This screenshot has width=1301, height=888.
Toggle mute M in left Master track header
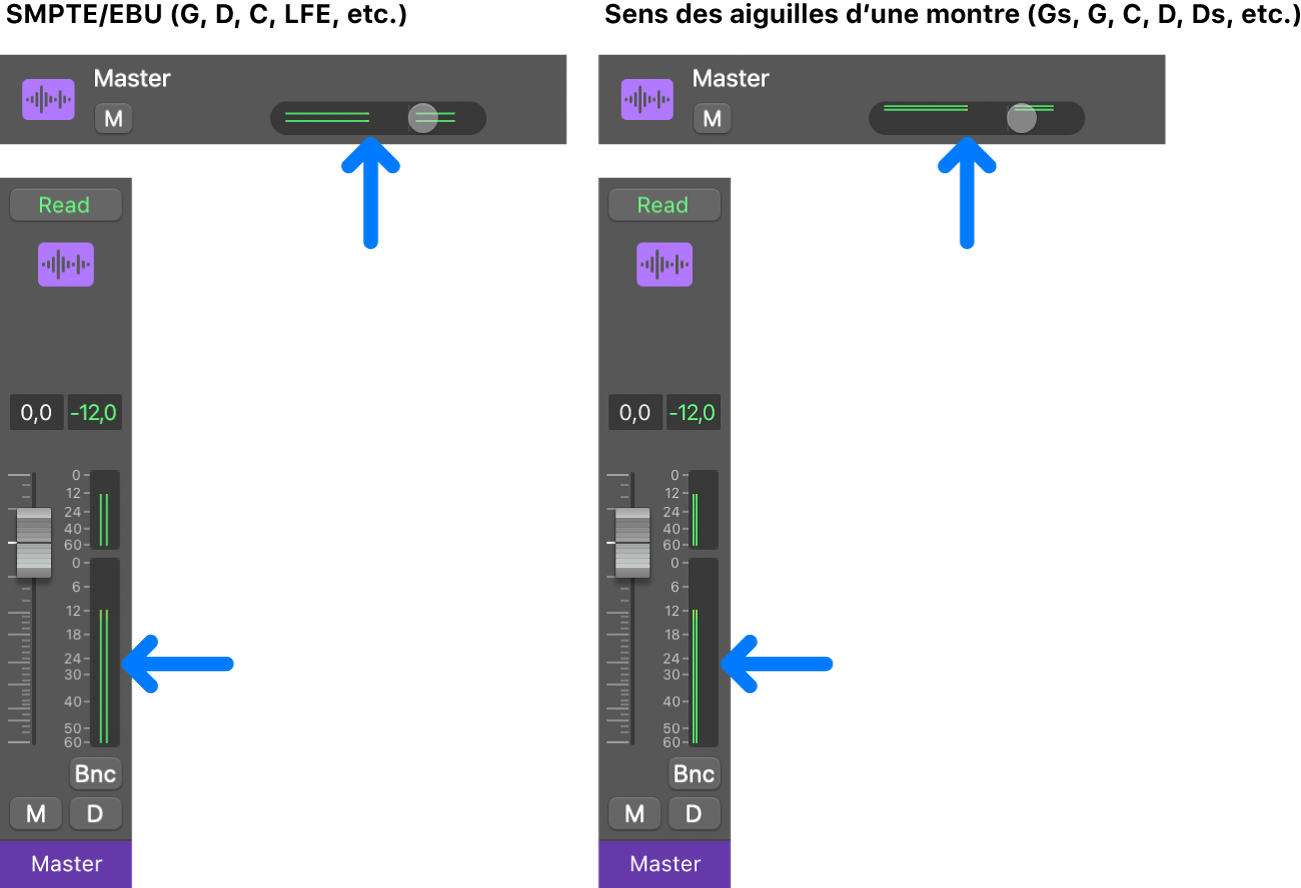(114, 119)
